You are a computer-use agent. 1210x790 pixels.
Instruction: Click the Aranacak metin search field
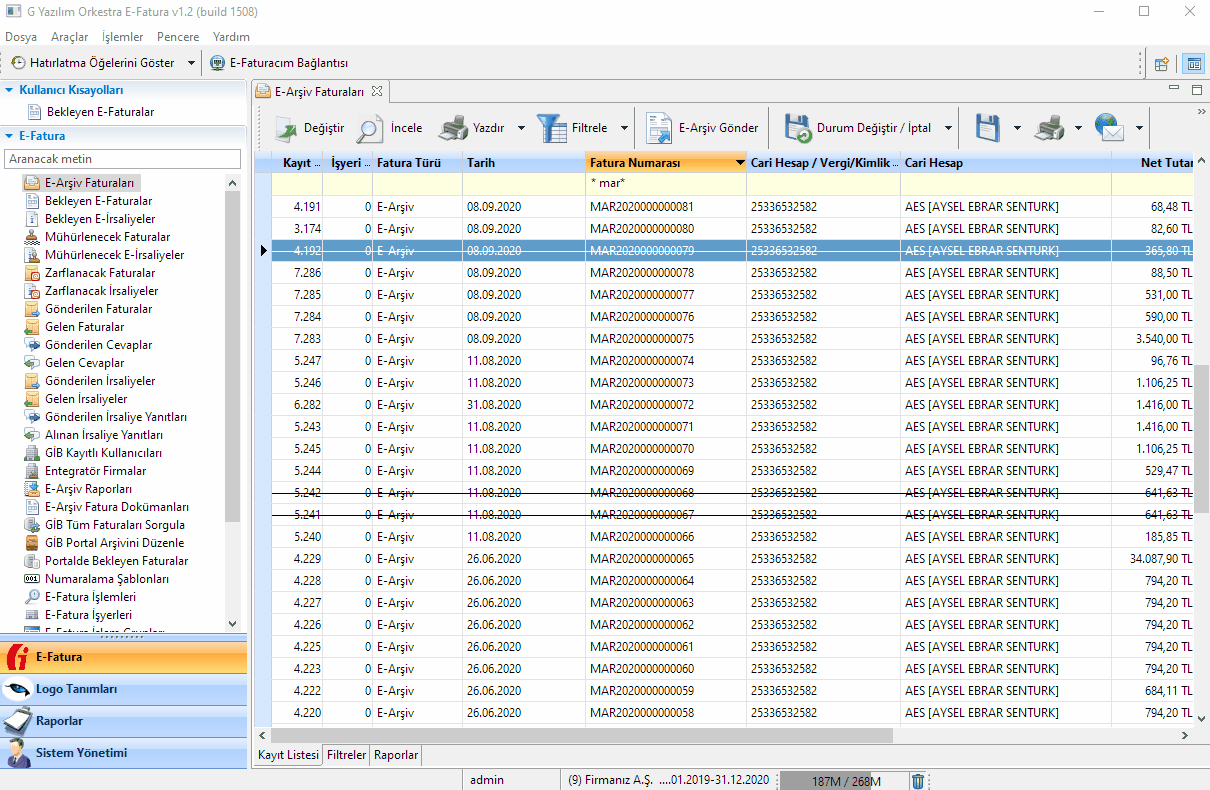point(122,159)
